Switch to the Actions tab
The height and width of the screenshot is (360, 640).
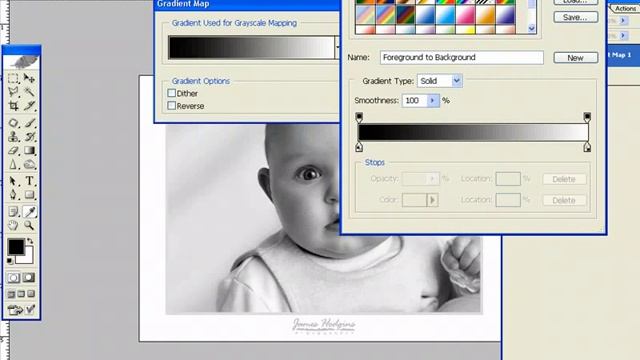(625, 8)
